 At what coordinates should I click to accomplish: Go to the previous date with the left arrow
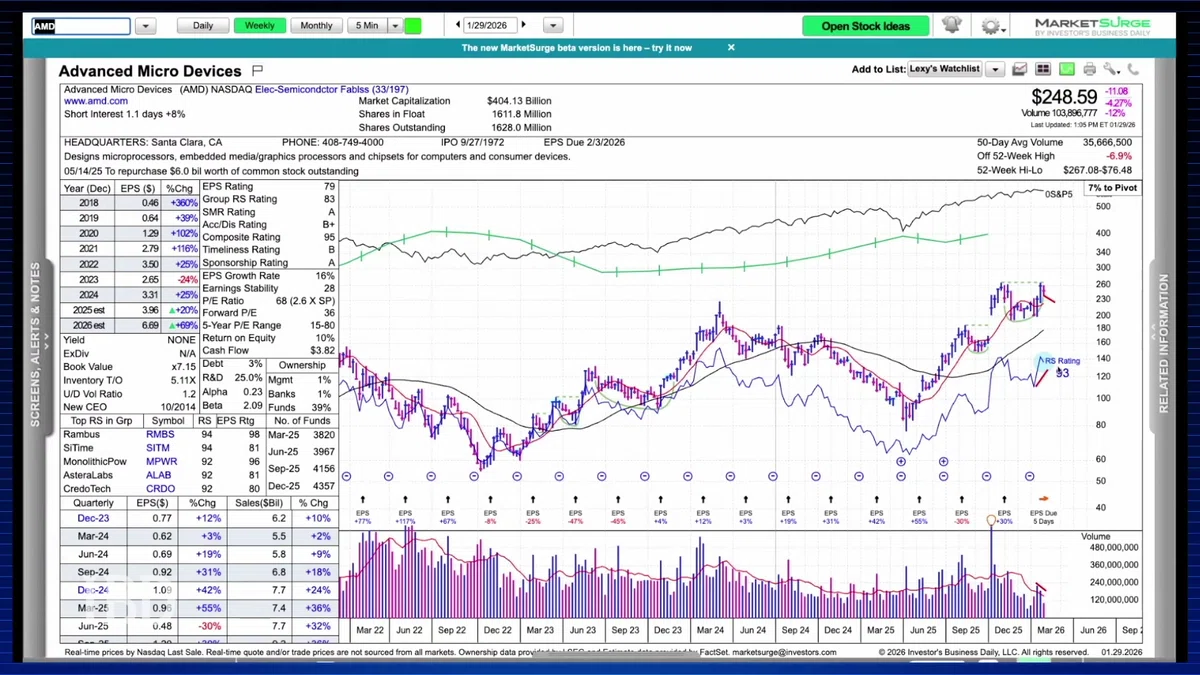(457, 25)
